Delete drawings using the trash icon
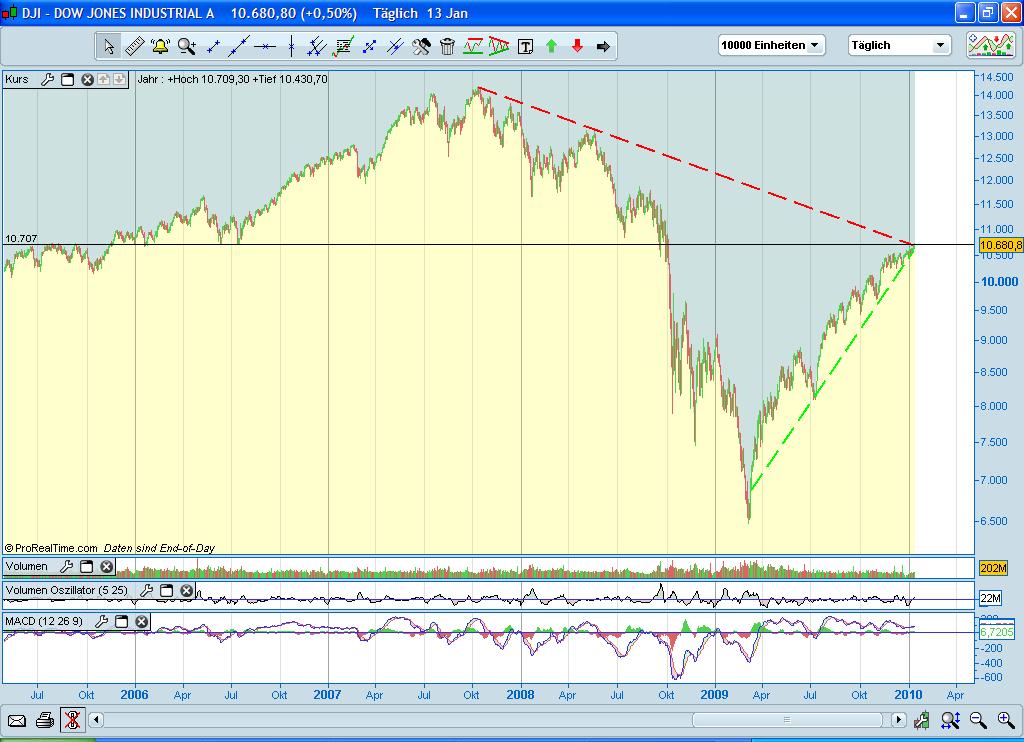1024x742 pixels. [447, 46]
